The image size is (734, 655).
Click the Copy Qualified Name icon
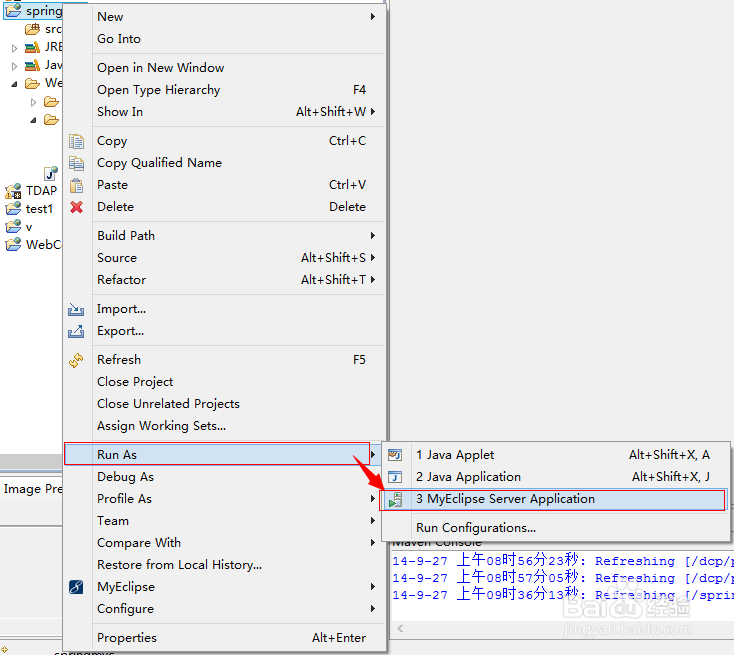[76, 163]
